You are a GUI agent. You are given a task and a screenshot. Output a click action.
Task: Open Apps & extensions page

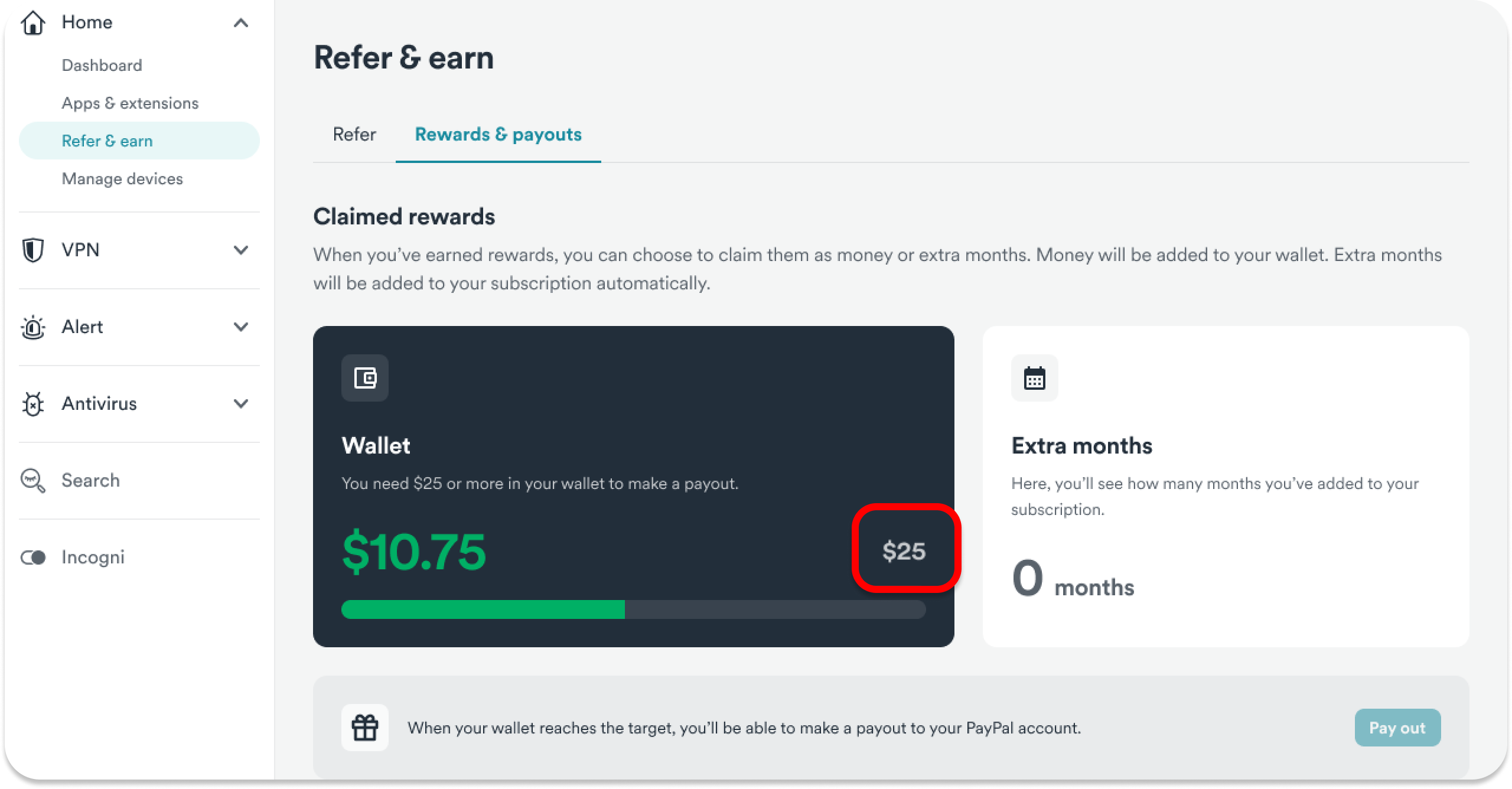click(130, 103)
